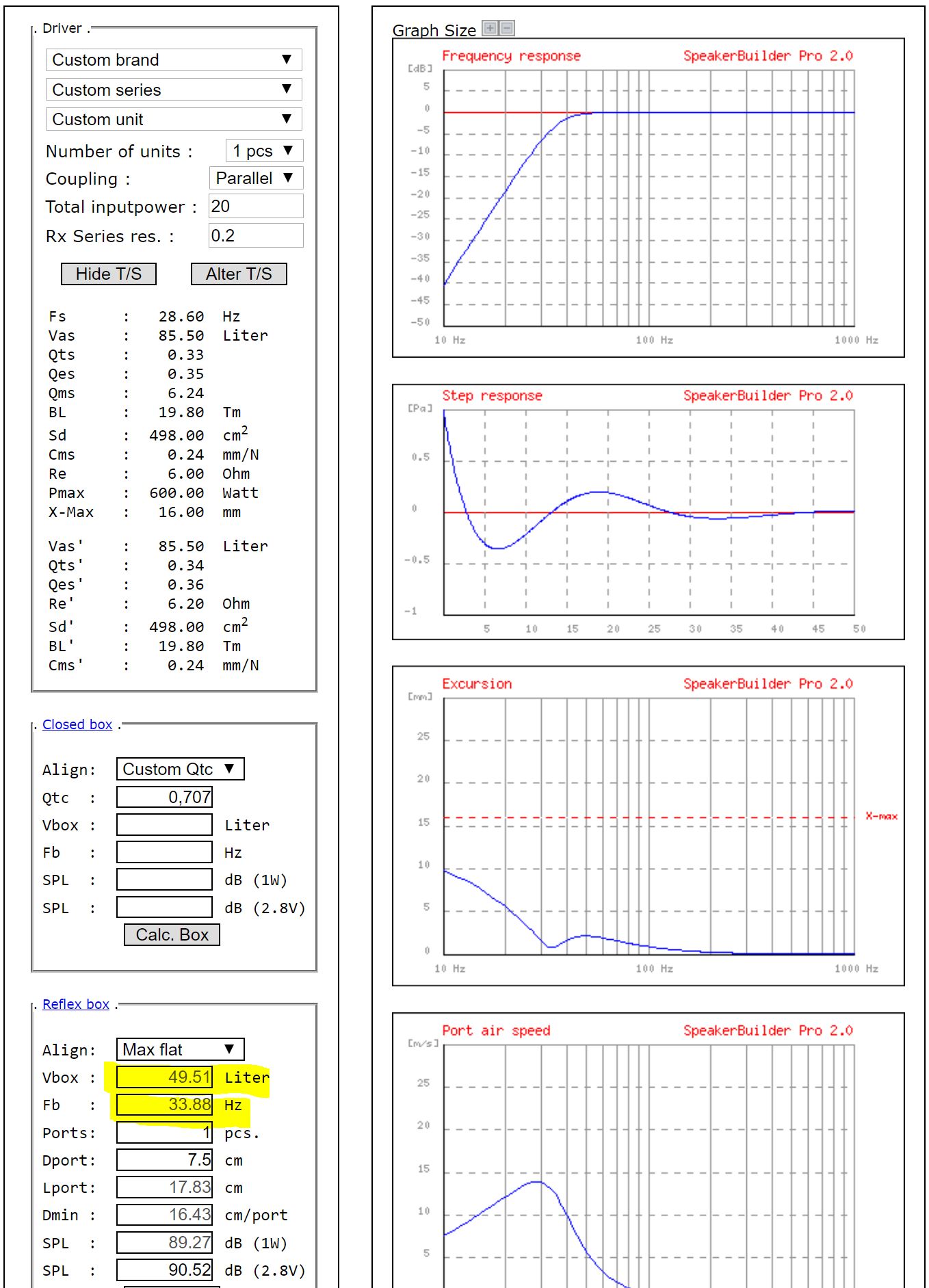The height and width of the screenshot is (1288, 929).
Task: Click the Dmin field 16.43
Action: pos(164,1214)
